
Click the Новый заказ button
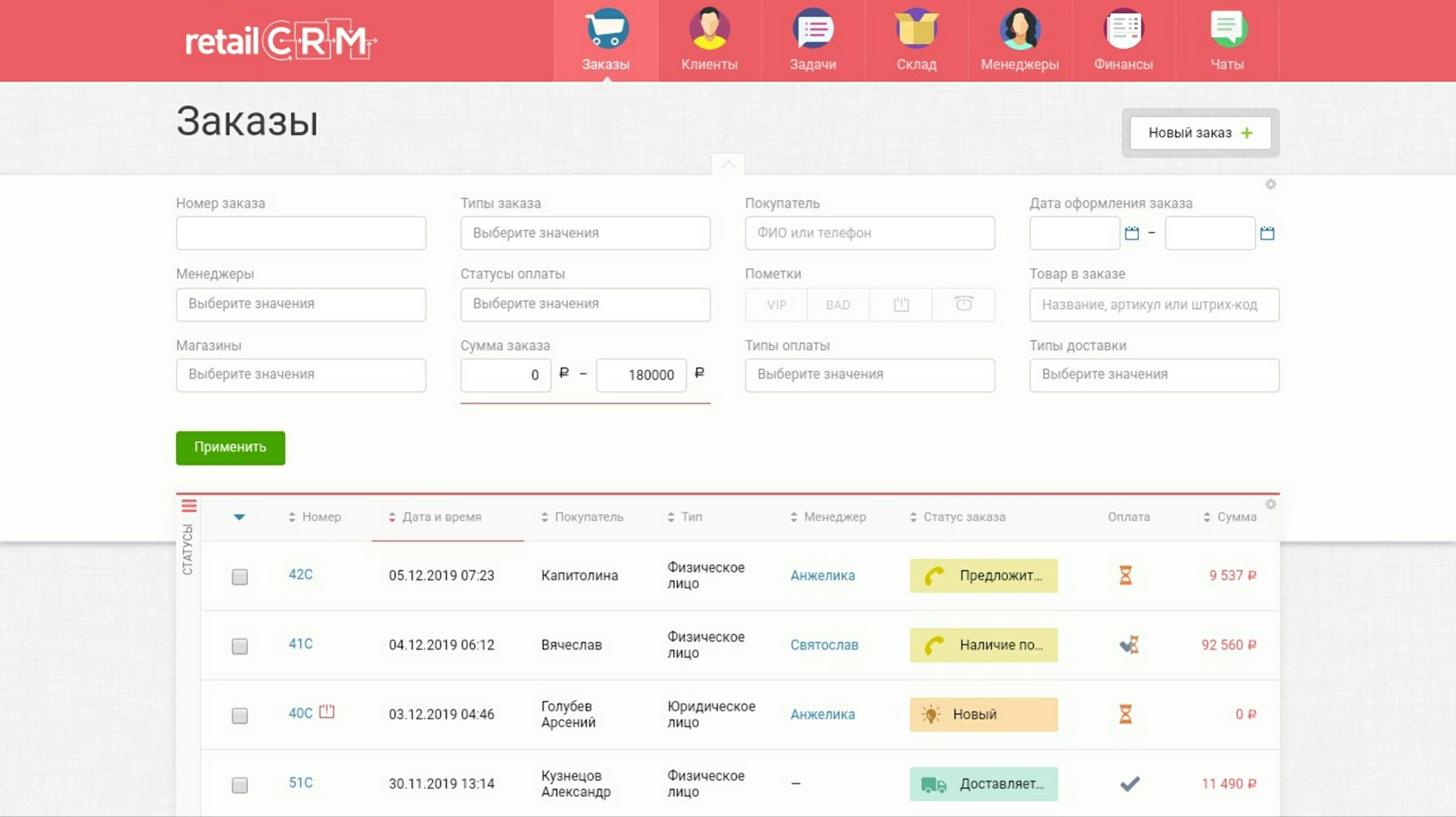(1200, 133)
